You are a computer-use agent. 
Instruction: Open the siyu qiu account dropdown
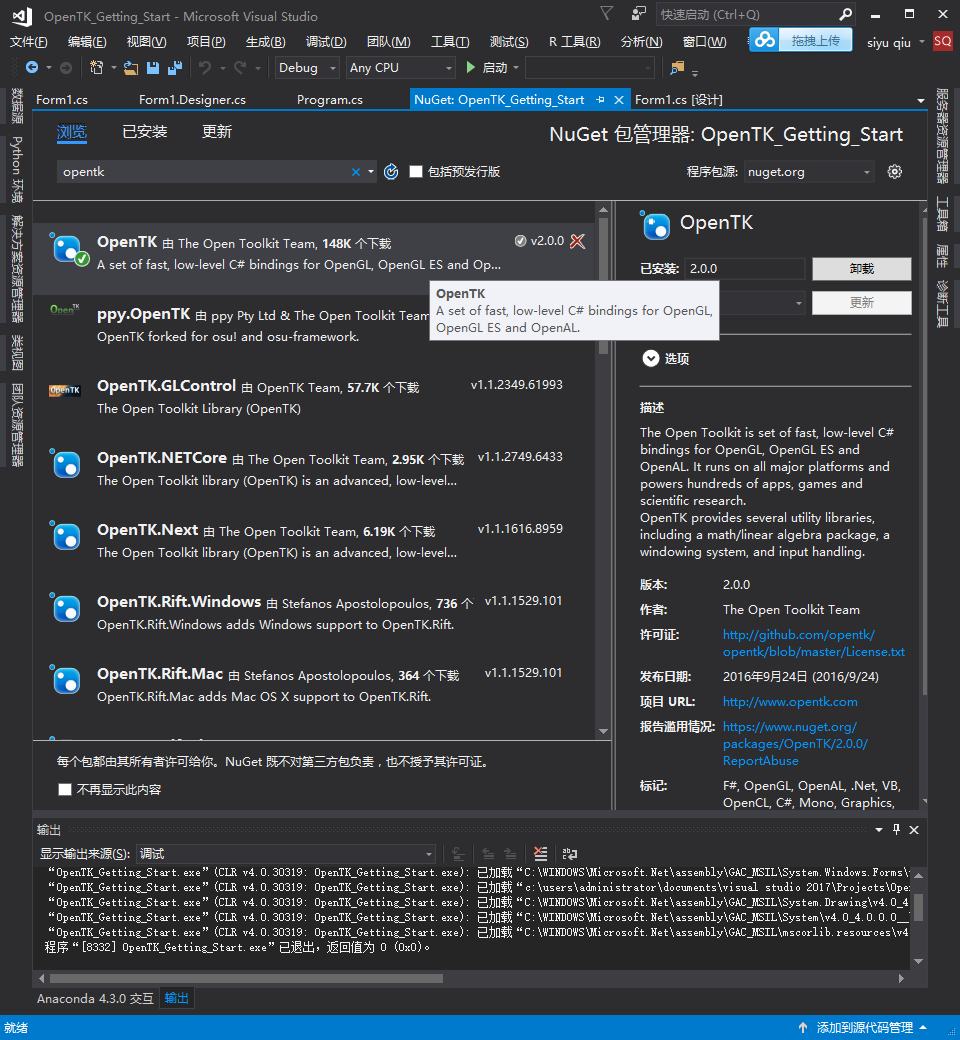point(895,42)
